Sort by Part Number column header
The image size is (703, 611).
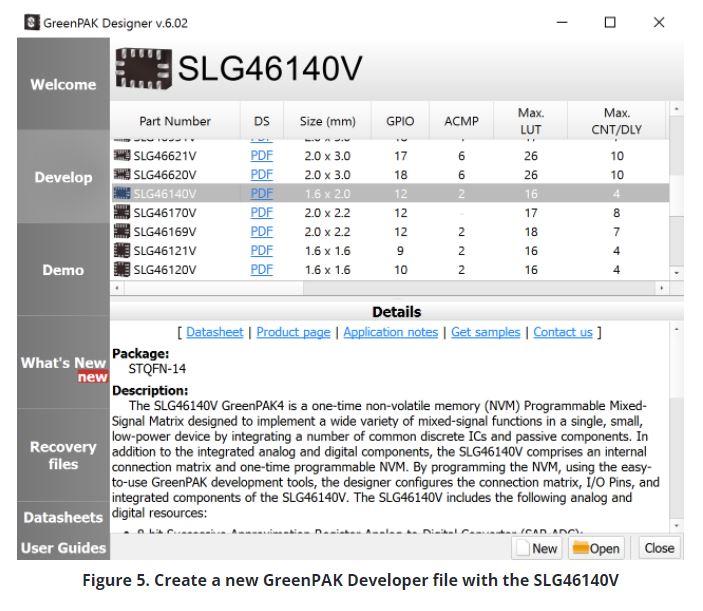(x=175, y=121)
